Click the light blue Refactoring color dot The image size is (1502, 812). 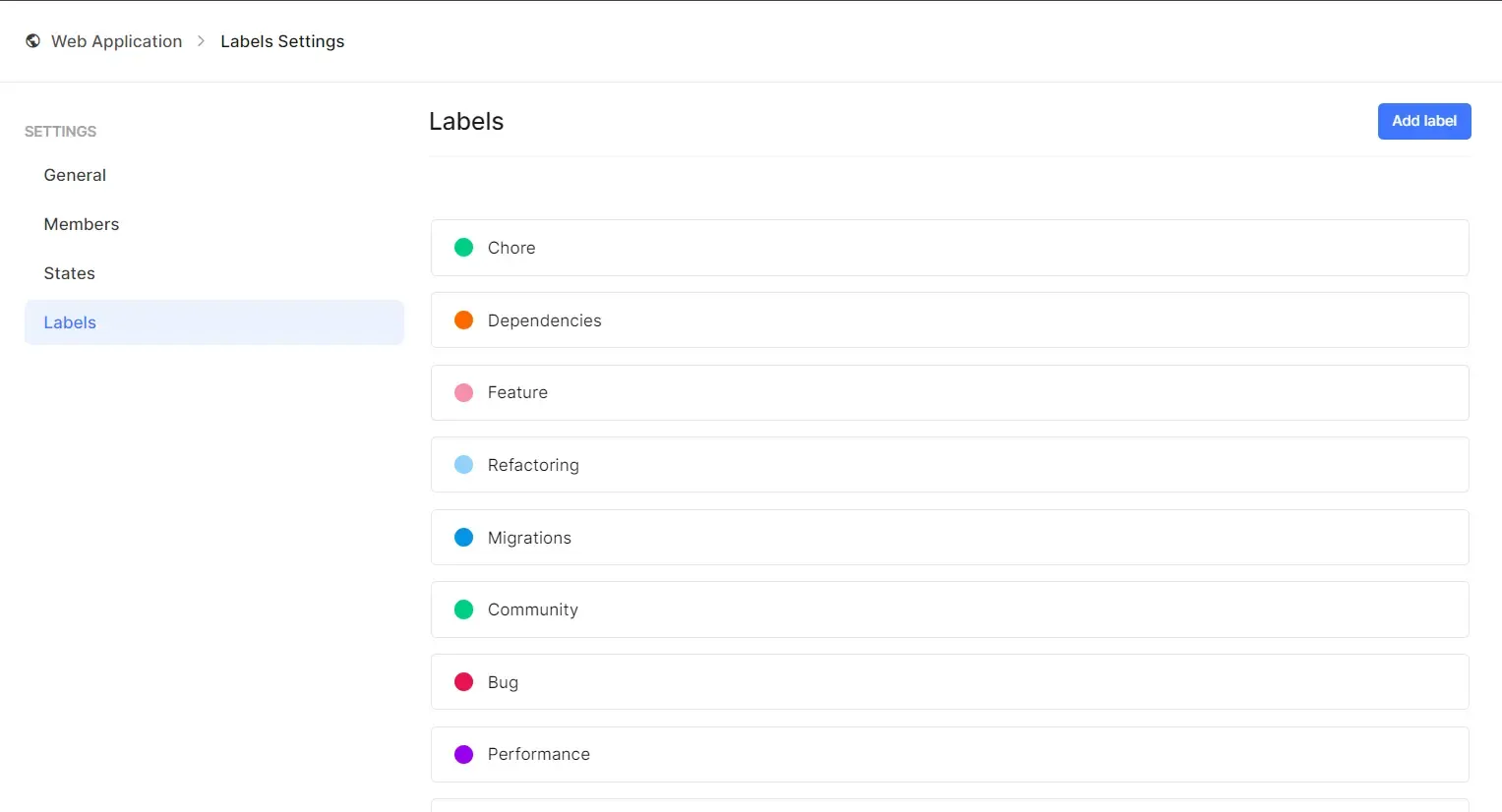[463, 465]
